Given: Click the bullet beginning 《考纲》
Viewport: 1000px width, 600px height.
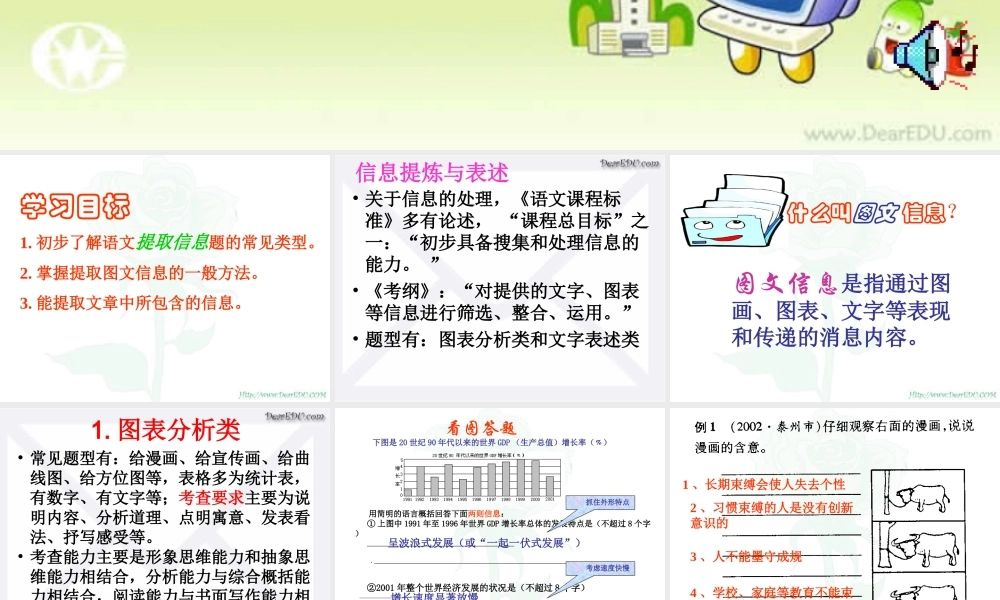Looking at the screenshot, I should click(x=501, y=302).
